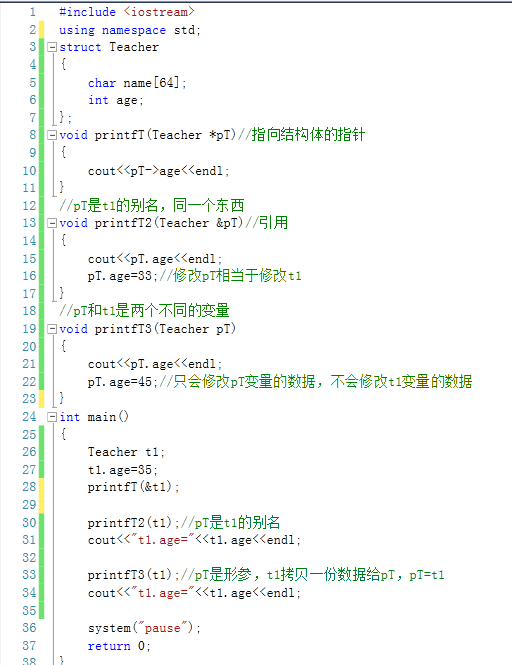The image size is (512, 665).
Task: Place cursor at t1.age=35 line
Action: 123,470
